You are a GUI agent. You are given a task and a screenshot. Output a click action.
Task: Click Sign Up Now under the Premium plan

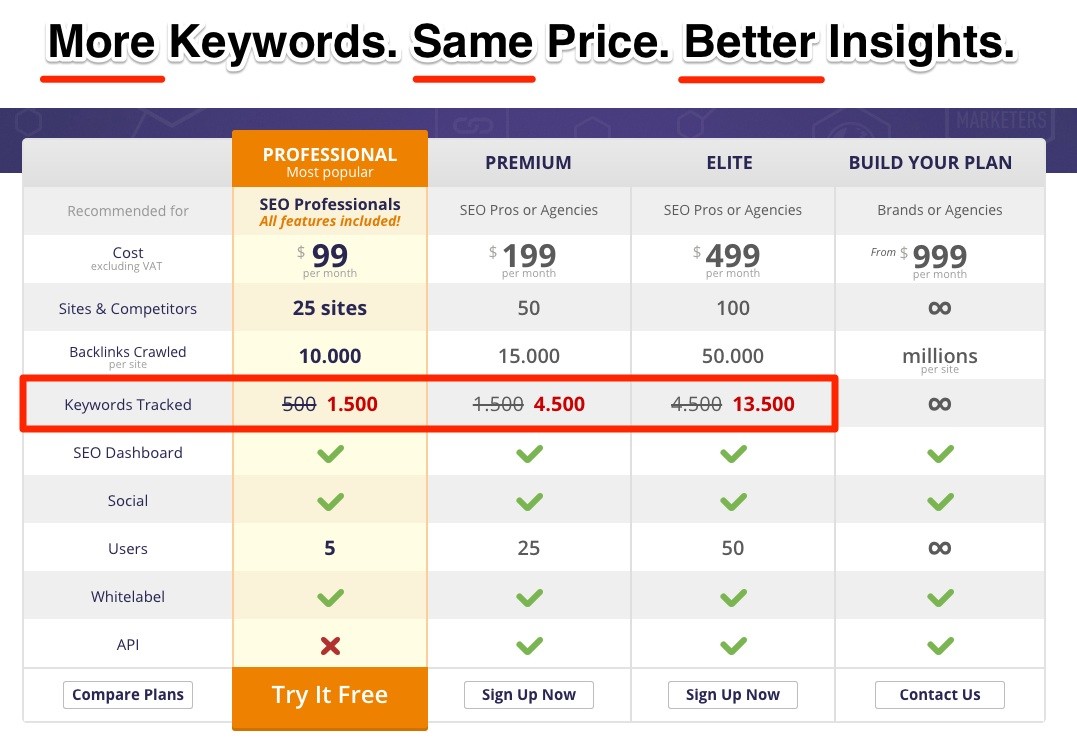click(x=529, y=694)
